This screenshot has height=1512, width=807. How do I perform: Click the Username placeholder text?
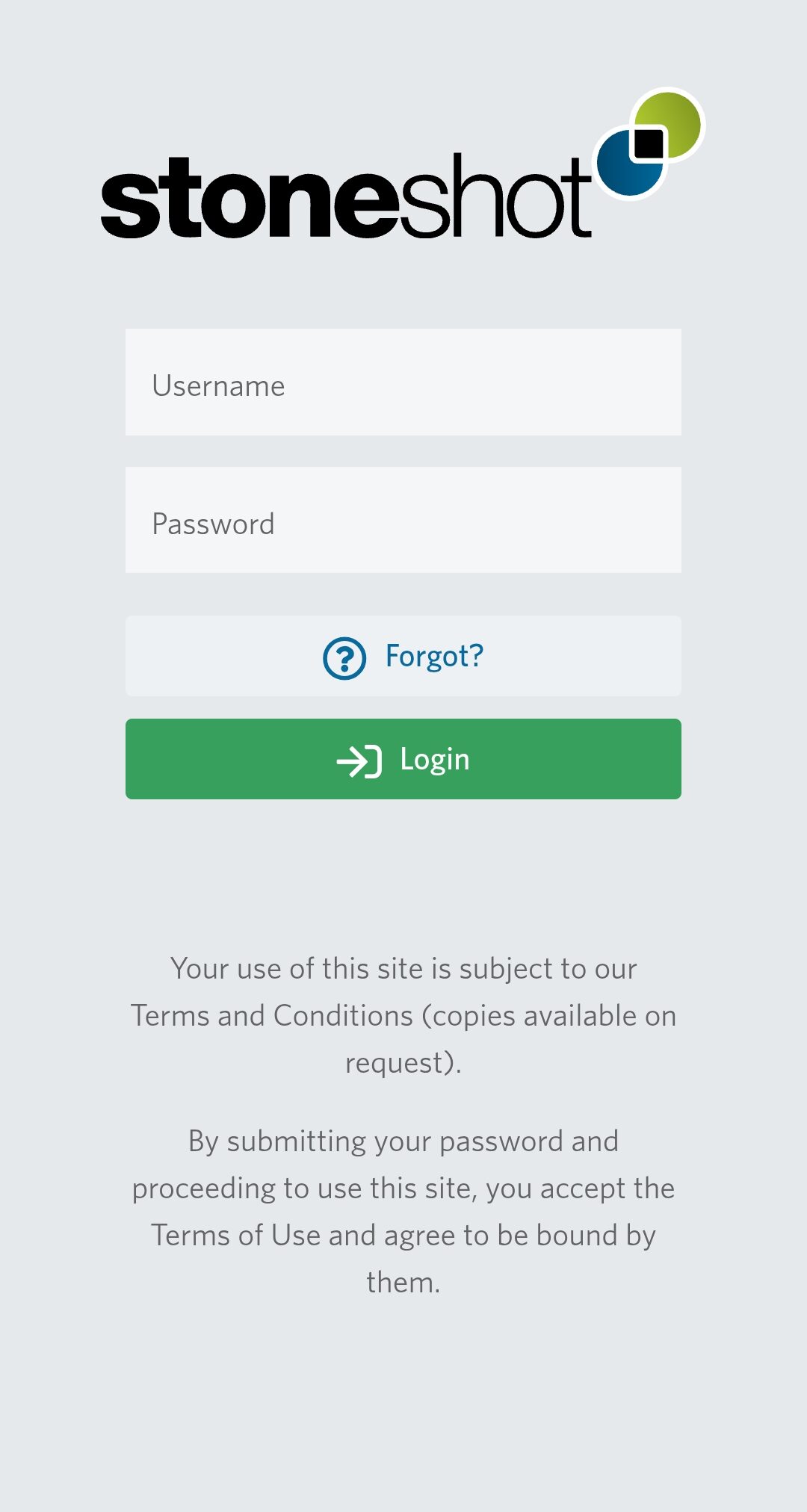pos(218,386)
